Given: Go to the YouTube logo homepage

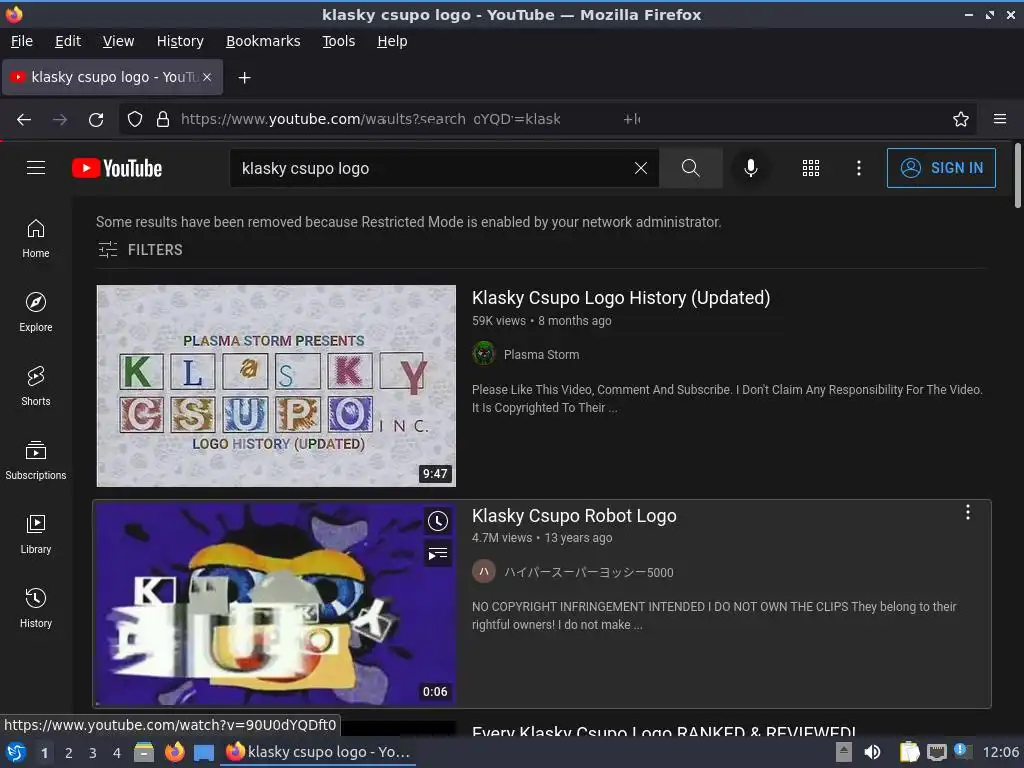Looking at the screenshot, I should (x=117, y=168).
